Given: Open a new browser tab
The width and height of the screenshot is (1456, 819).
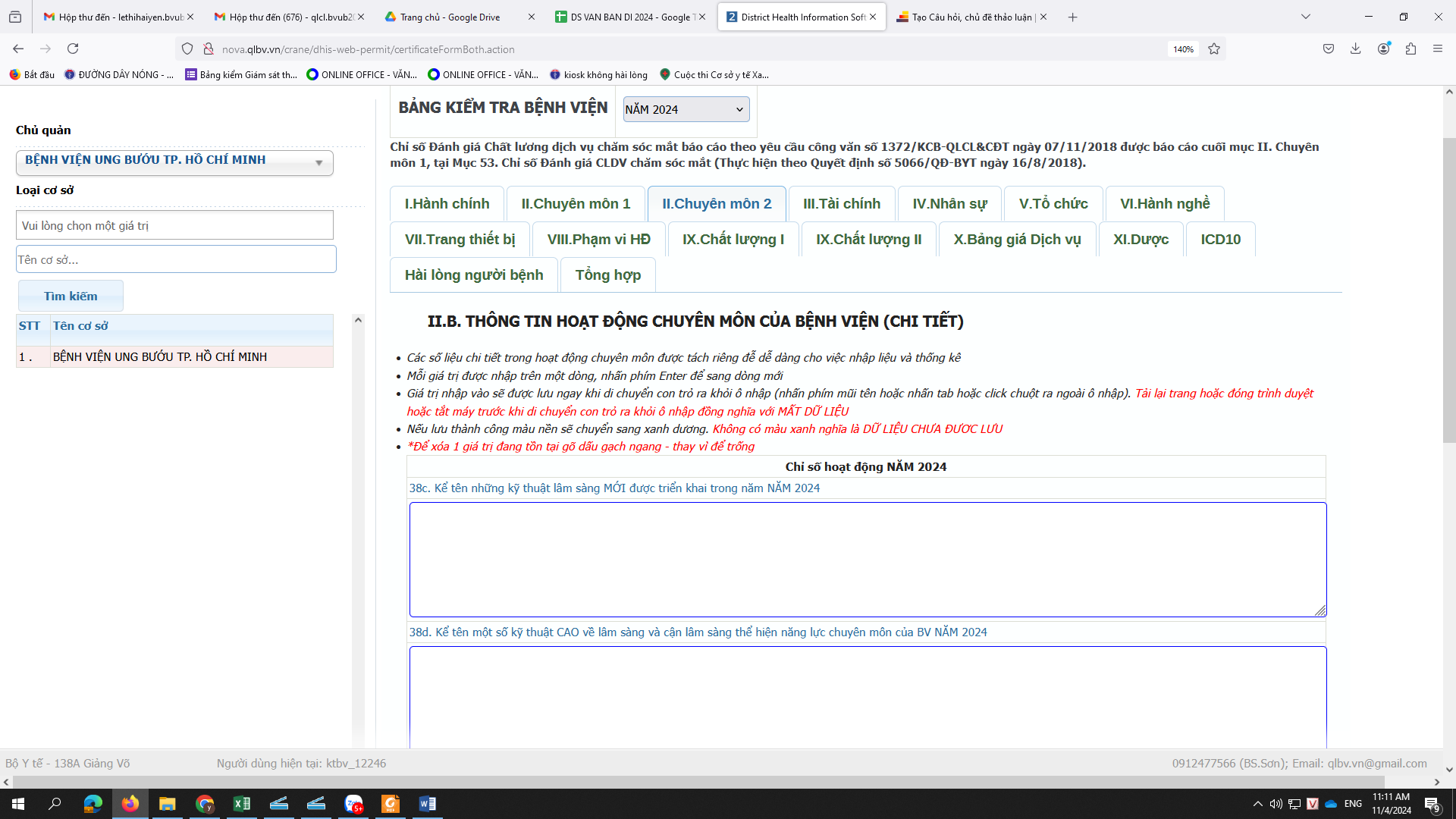Looking at the screenshot, I should click(1072, 17).
